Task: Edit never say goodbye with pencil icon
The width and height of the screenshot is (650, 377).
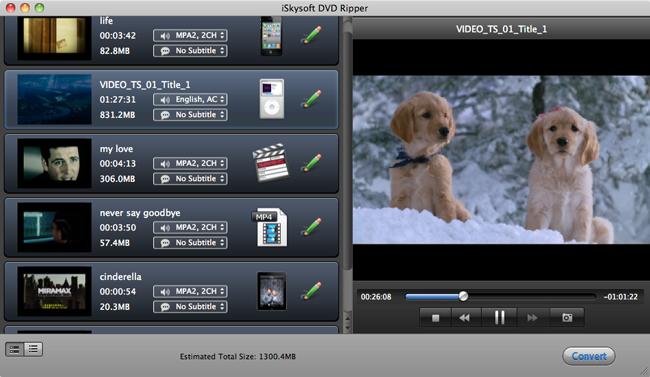Action: click(x=311, y=227)
